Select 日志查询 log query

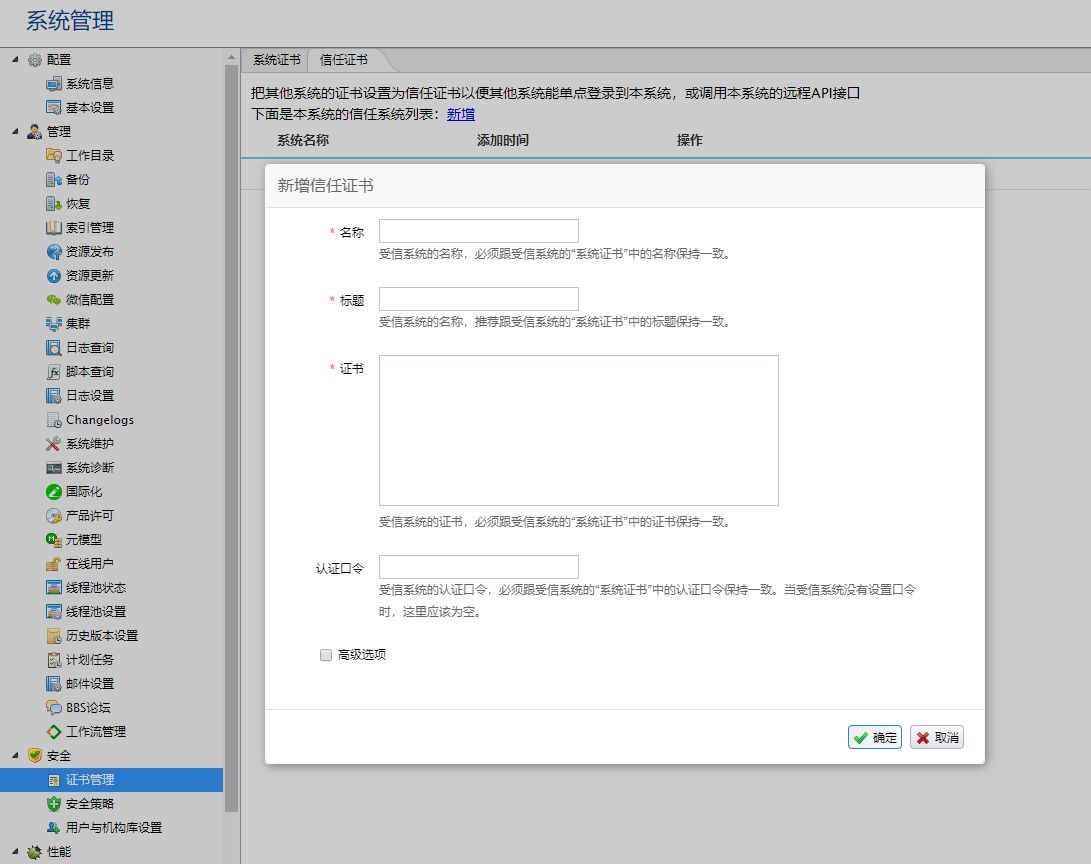click(91, 347)
